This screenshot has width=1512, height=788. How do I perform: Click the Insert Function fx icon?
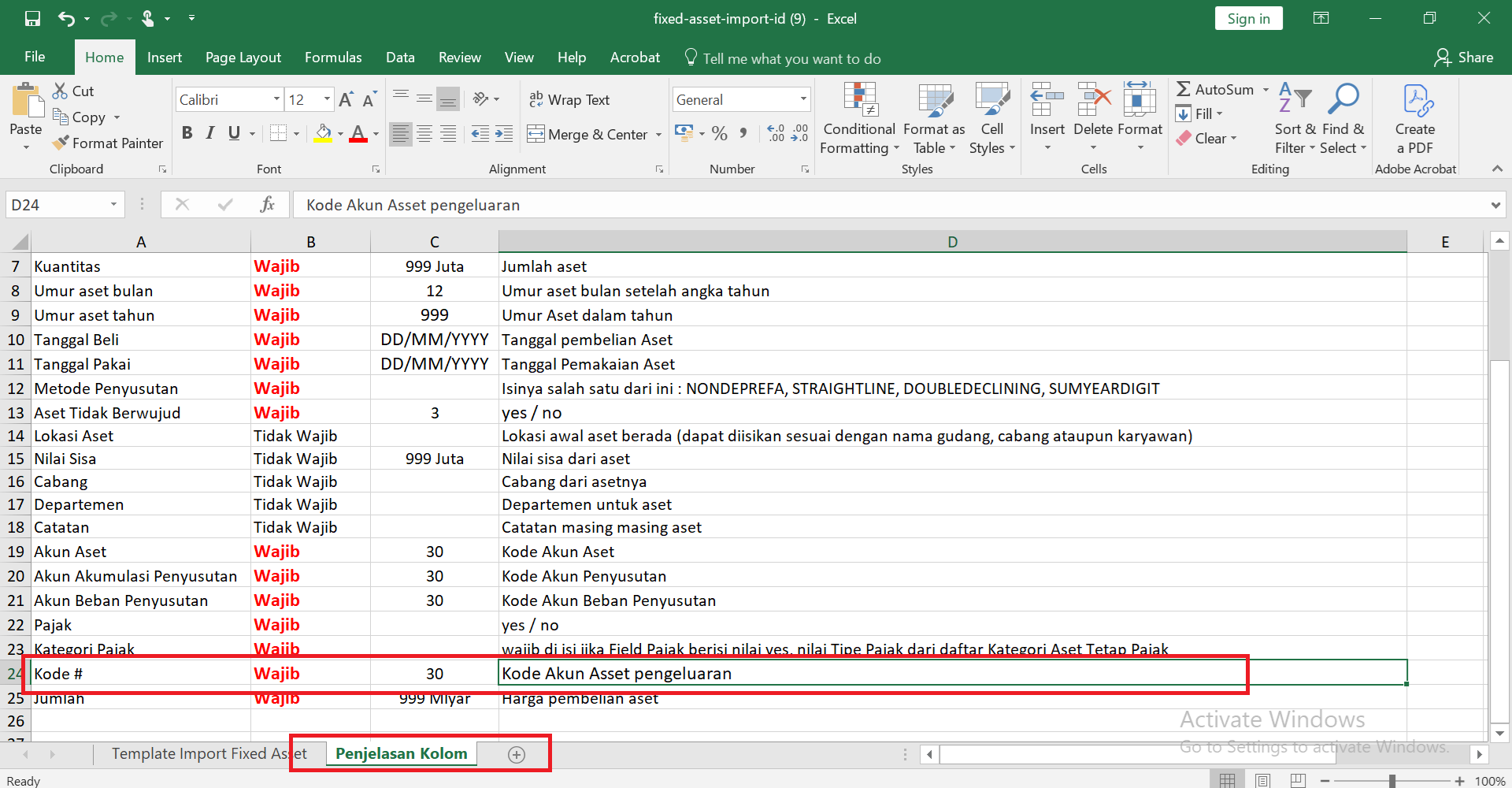pos(267,205)
